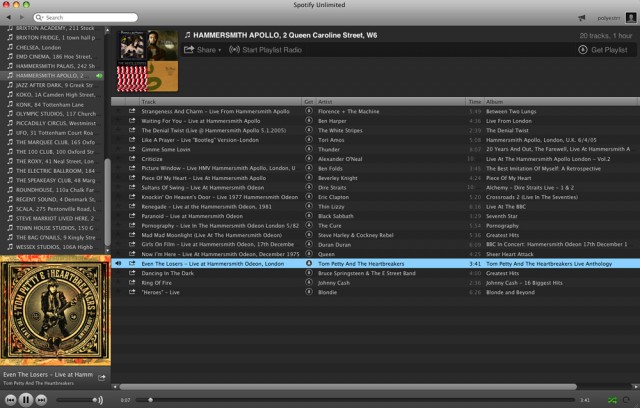Skip to the previous track
Viewport: 640px width, 408px height.
(11, 400)
